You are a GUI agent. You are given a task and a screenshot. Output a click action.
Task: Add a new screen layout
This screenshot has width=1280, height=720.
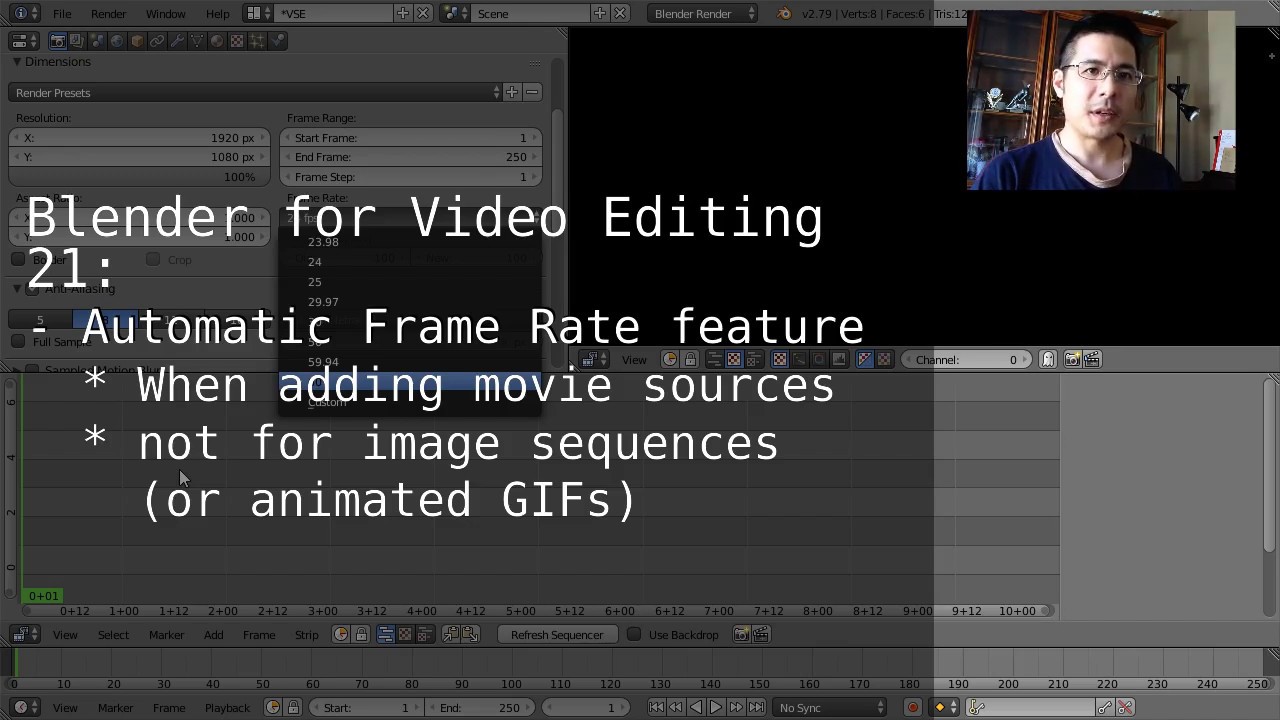click(402, 13)
